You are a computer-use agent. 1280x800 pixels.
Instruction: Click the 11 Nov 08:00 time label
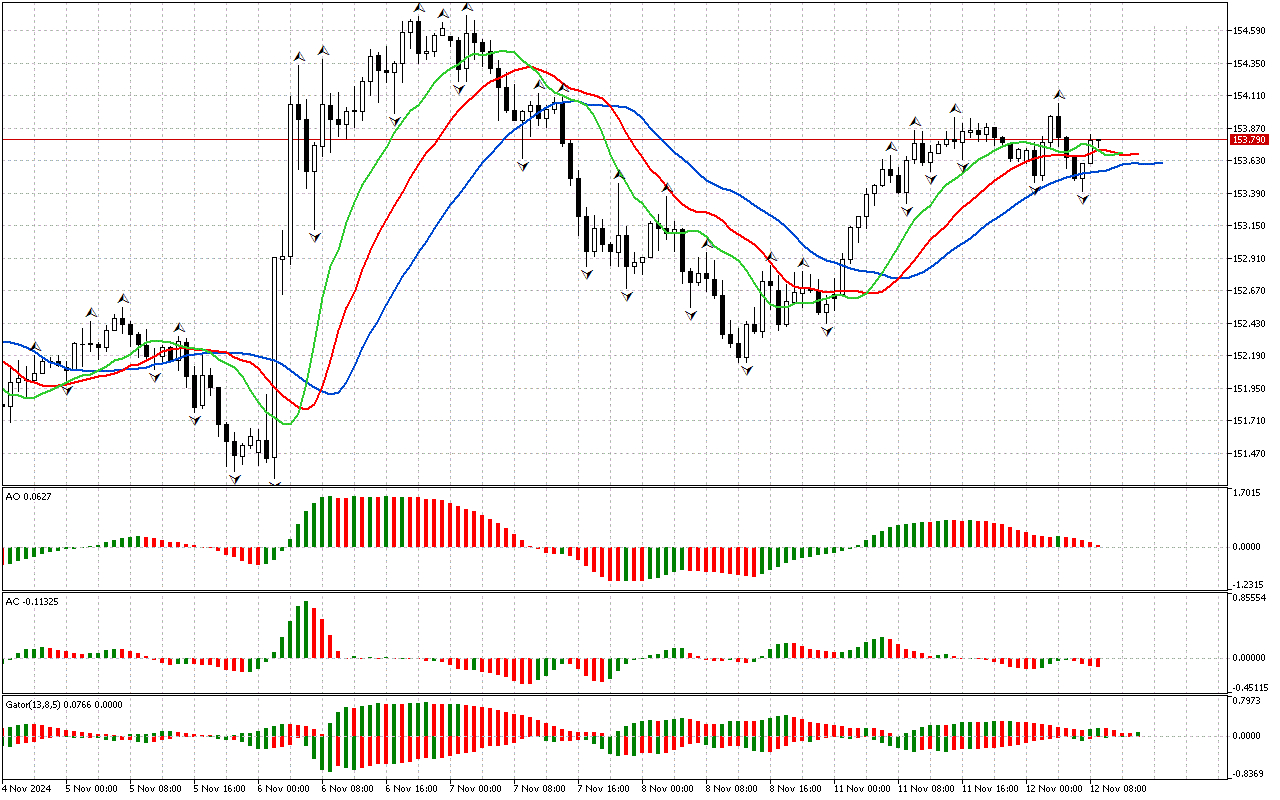coord(926,788)
